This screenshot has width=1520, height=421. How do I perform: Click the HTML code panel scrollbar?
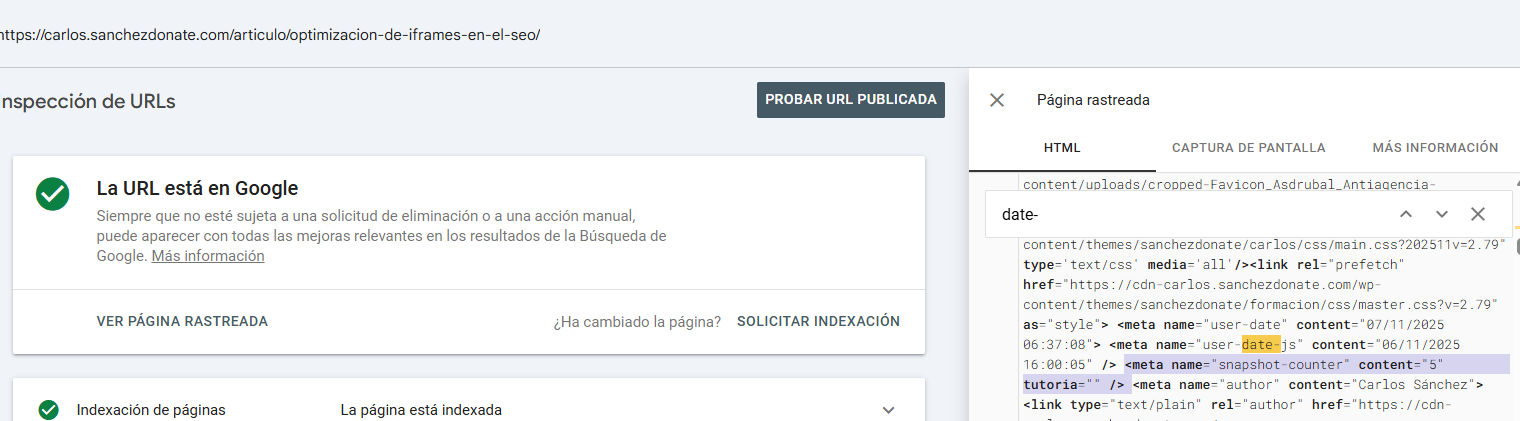coord(1515,246)
